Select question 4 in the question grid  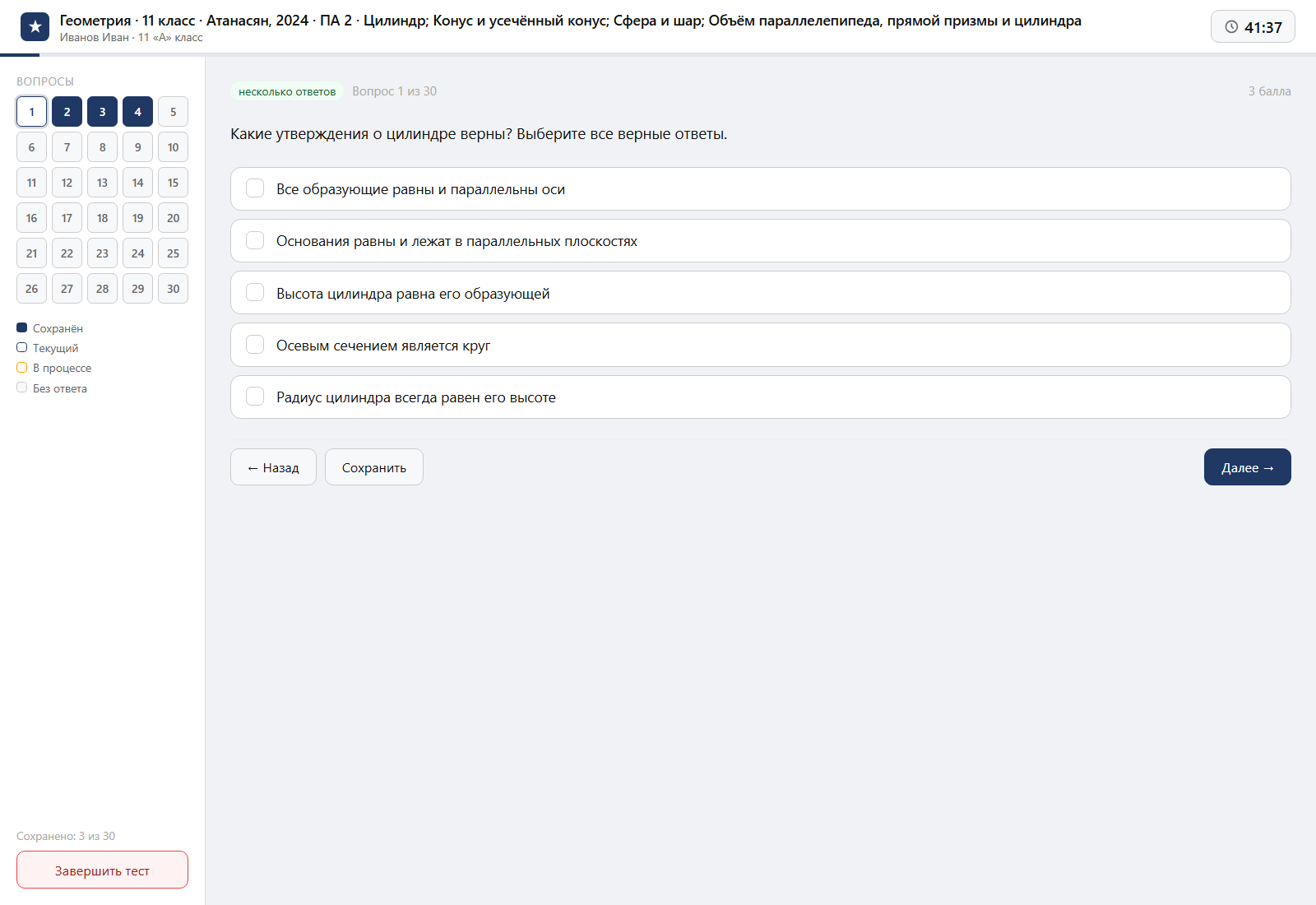click(x=137, y=112)
